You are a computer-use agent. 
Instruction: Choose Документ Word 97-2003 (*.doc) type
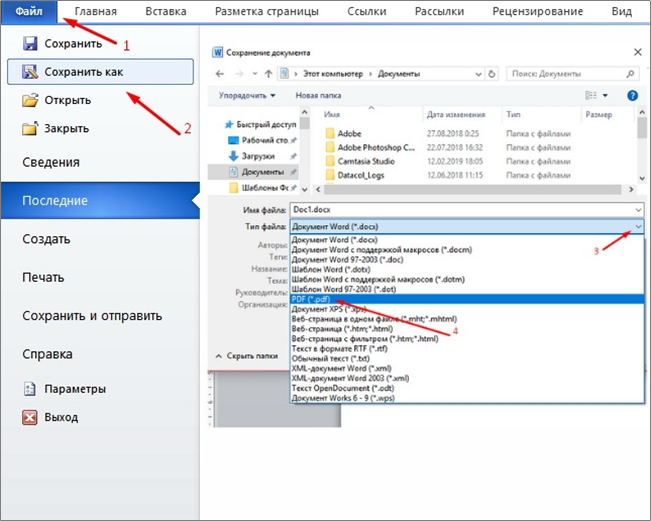[x=467, y=259]
